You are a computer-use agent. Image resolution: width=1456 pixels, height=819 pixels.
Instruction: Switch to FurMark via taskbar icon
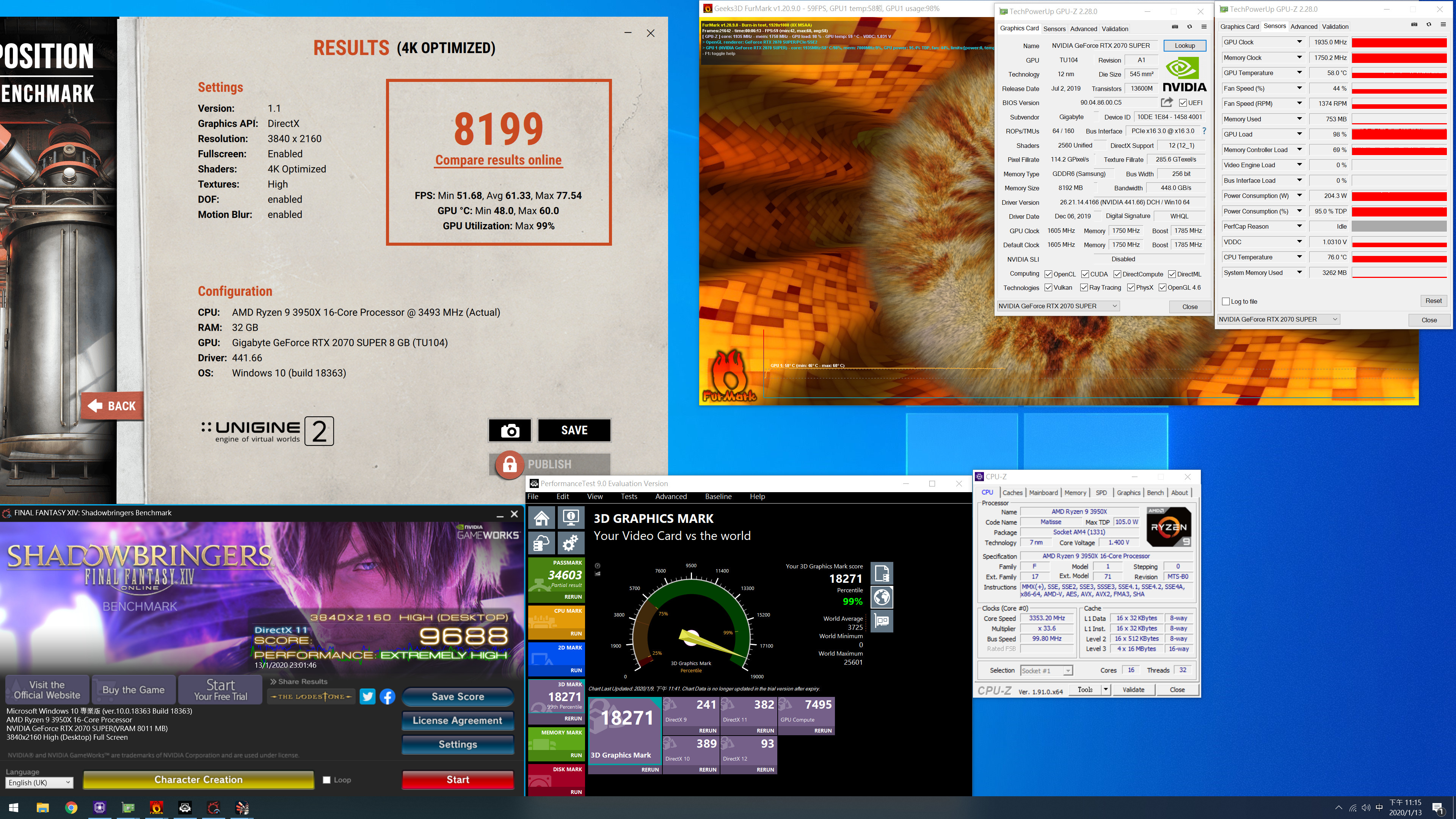point(157,808)
